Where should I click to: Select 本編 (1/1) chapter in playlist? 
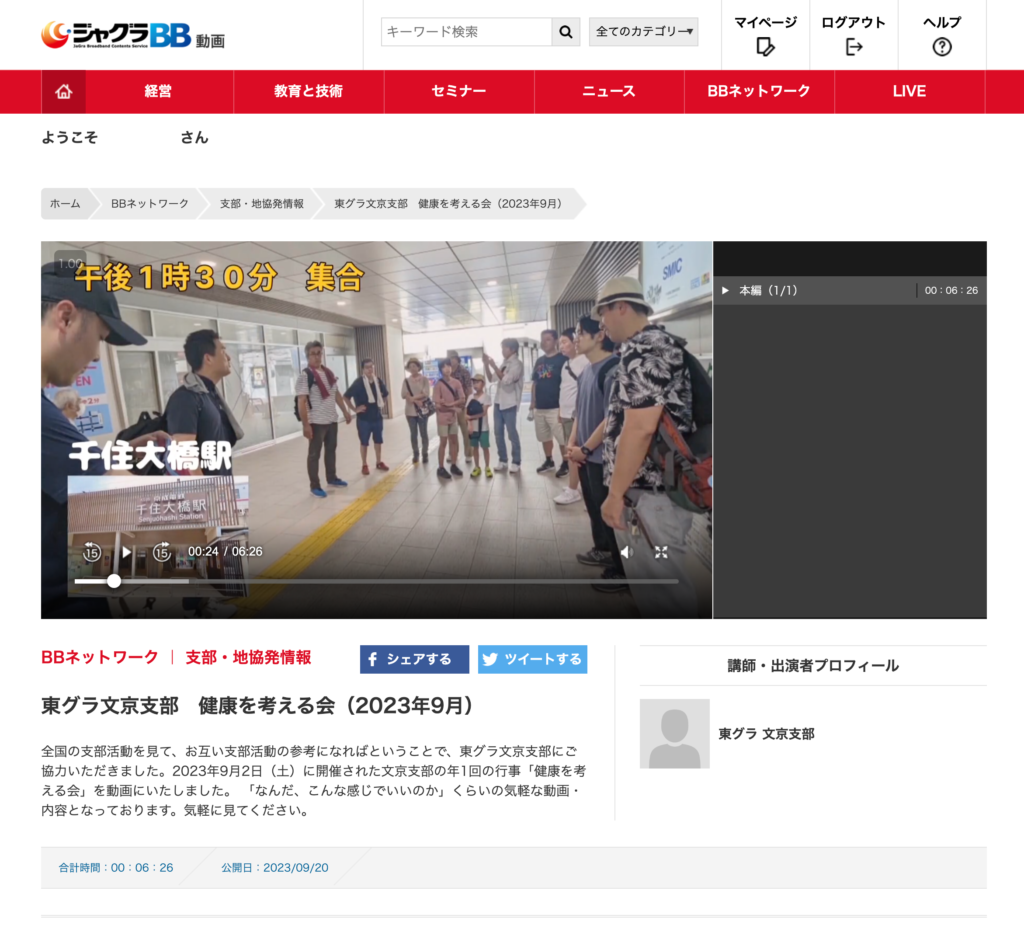[850, 291]
